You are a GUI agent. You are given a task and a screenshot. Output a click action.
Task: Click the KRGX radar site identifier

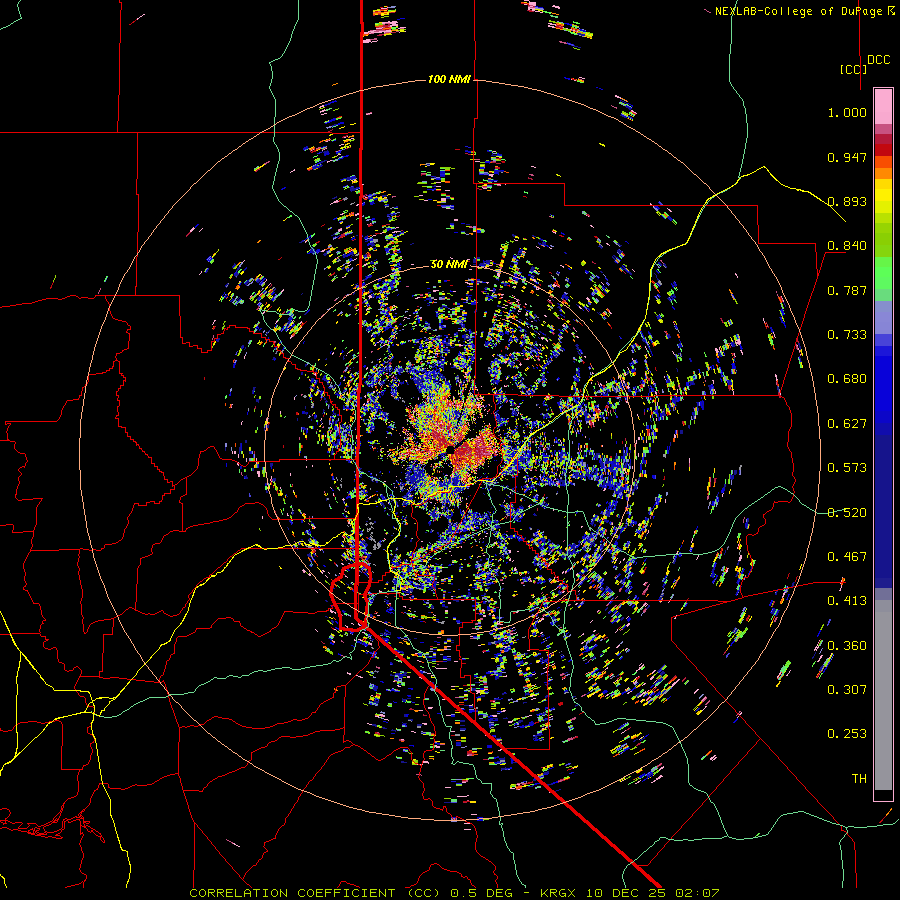pyautogui.click(x=560, y=893)
